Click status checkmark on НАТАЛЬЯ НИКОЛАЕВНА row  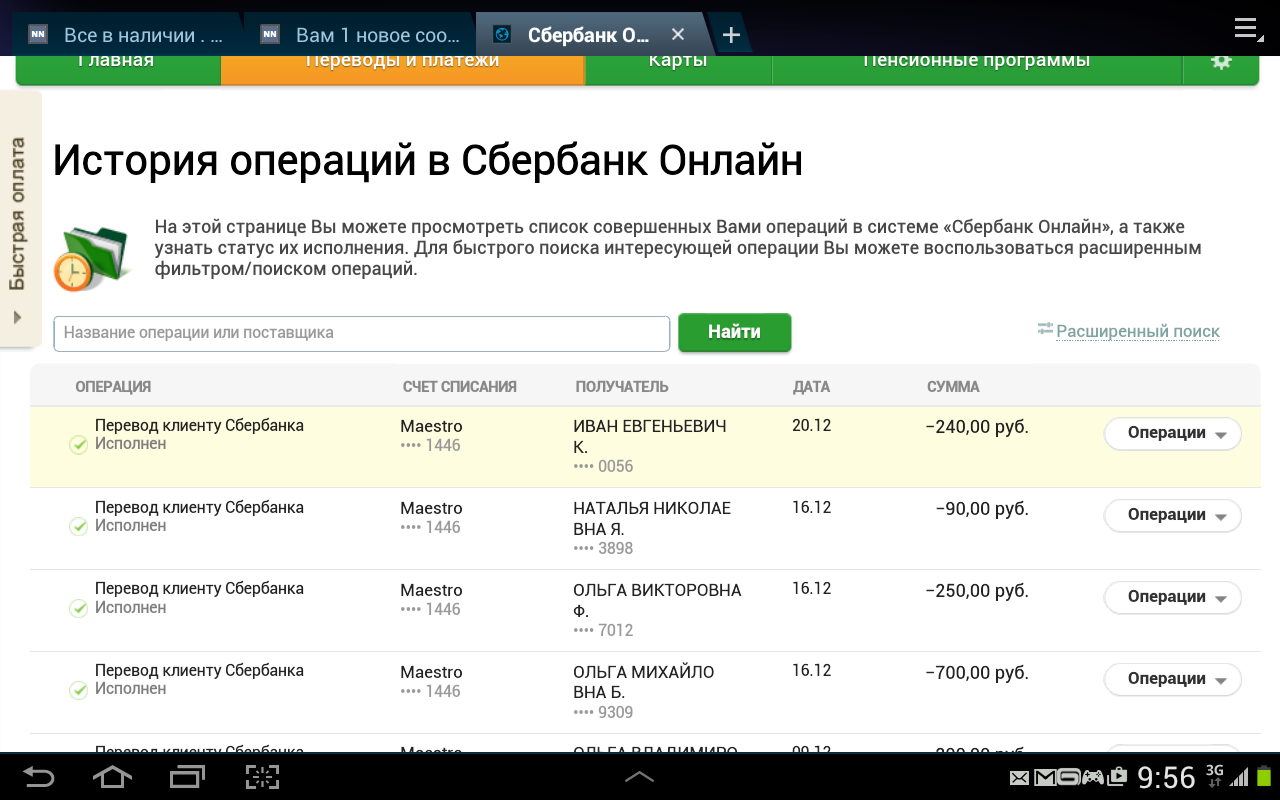(x=79, y=527)
